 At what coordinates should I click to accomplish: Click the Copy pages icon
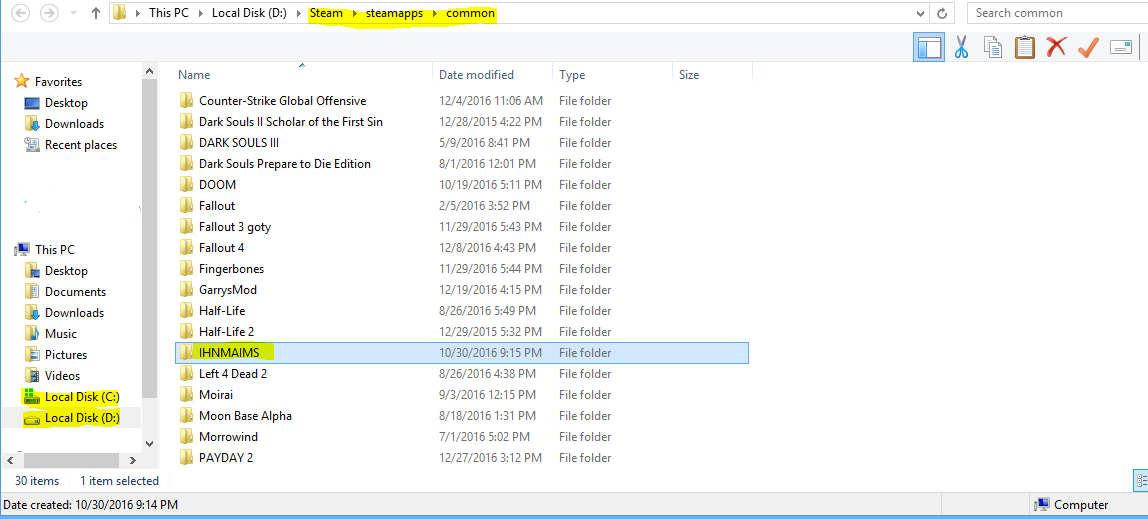tap(993, 48)
